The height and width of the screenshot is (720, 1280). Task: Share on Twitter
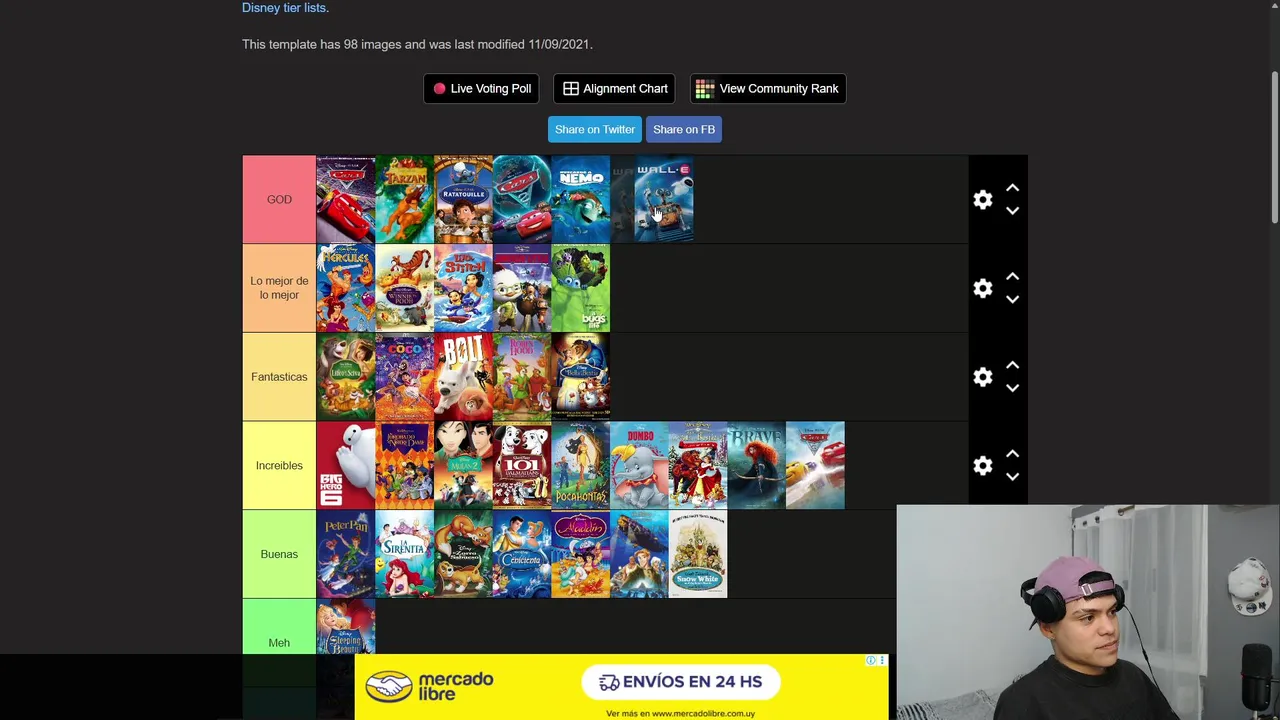(595, 129)
